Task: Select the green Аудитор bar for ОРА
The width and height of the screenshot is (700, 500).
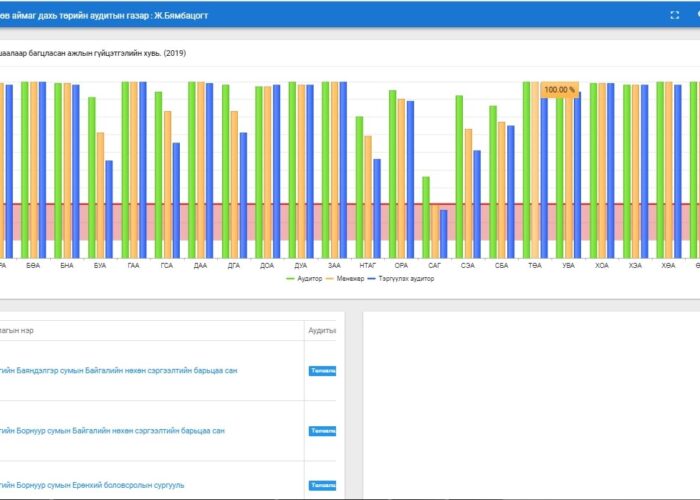Action: point(392,174)
